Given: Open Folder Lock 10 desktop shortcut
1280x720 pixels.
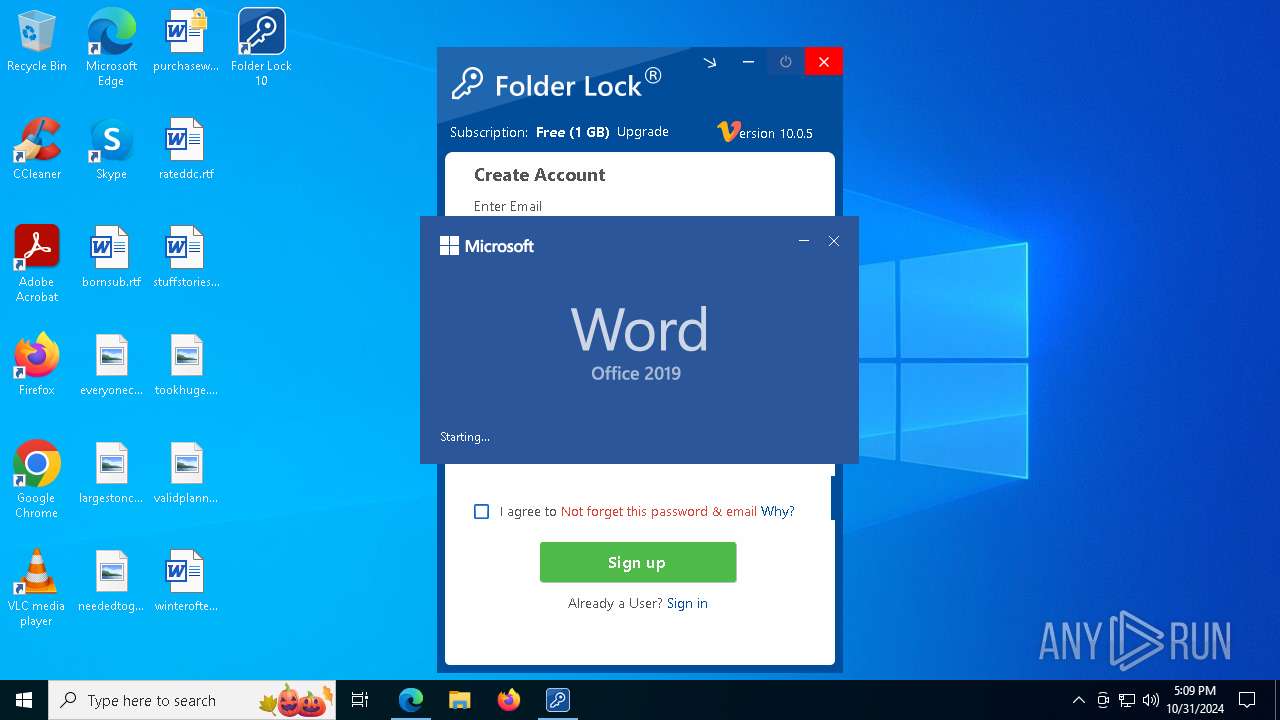Looking at the screenshot, I should tap(261, 47).
